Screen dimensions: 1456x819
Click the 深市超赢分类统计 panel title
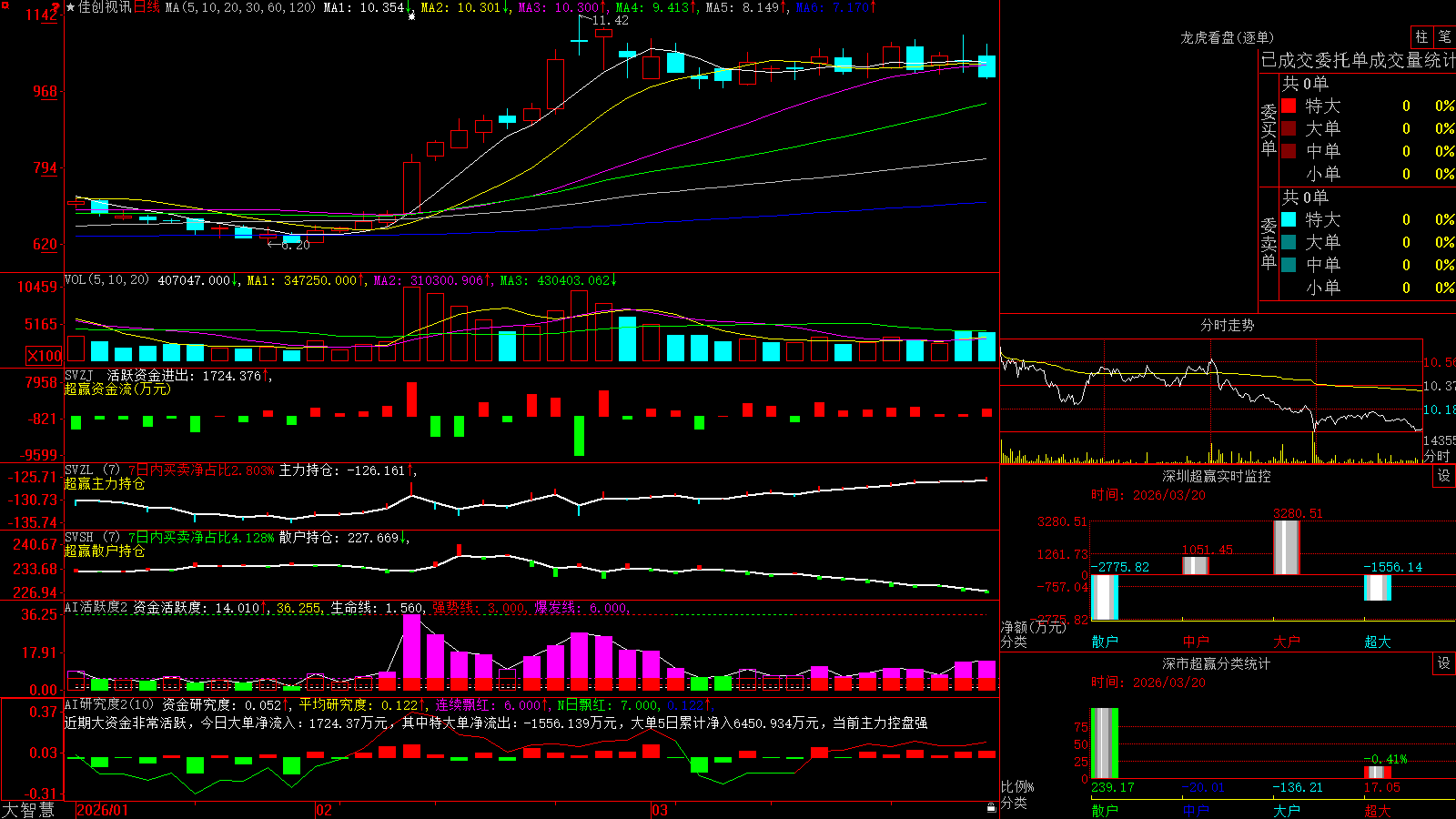(1216, 663)
